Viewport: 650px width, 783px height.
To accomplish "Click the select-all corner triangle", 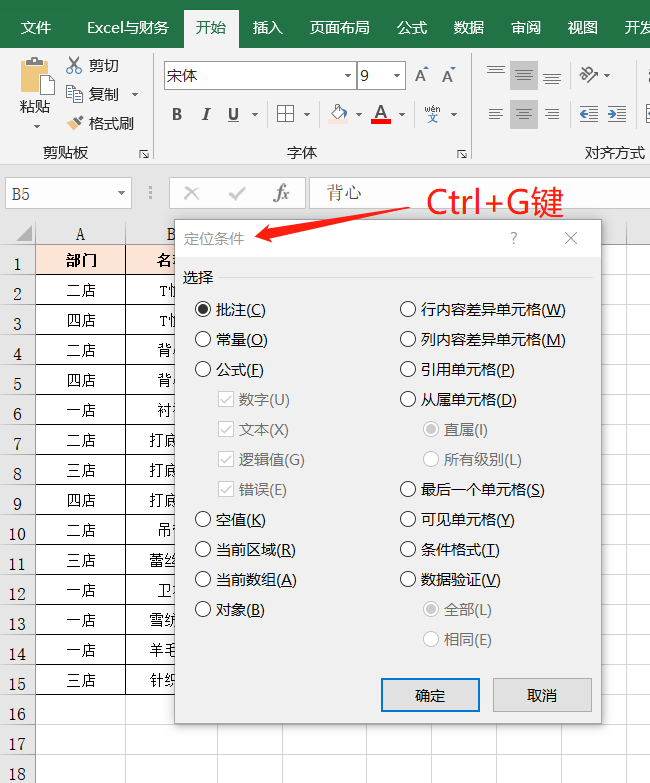I will click(23, 233).
